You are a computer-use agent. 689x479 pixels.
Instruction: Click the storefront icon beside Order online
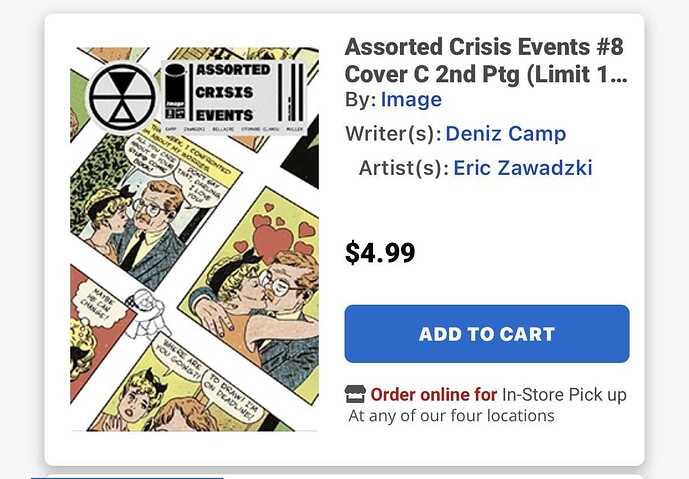(x=355, y=394)
